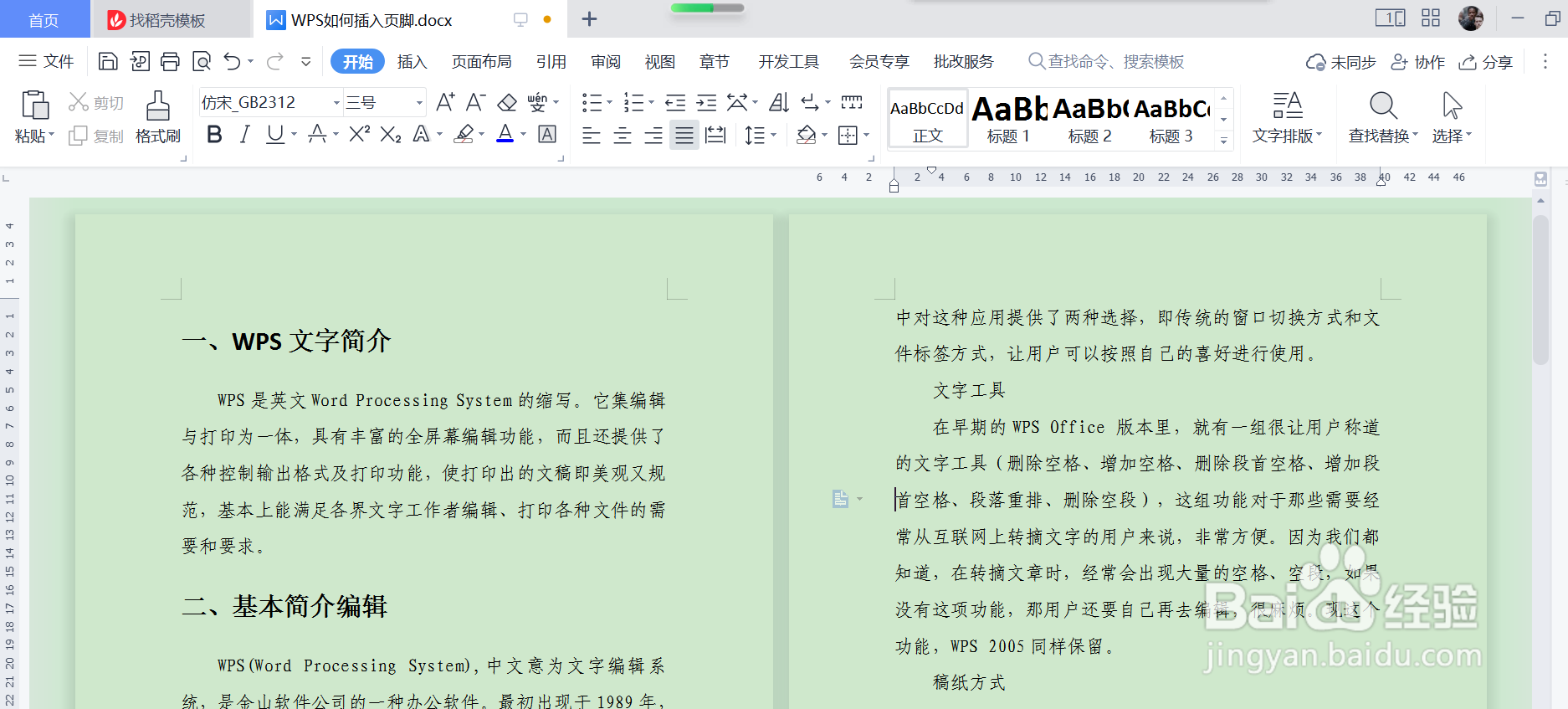Click the Save document icon
Image resolution: width=1568 pixels, height=709 pixels.
click(108, 61)
